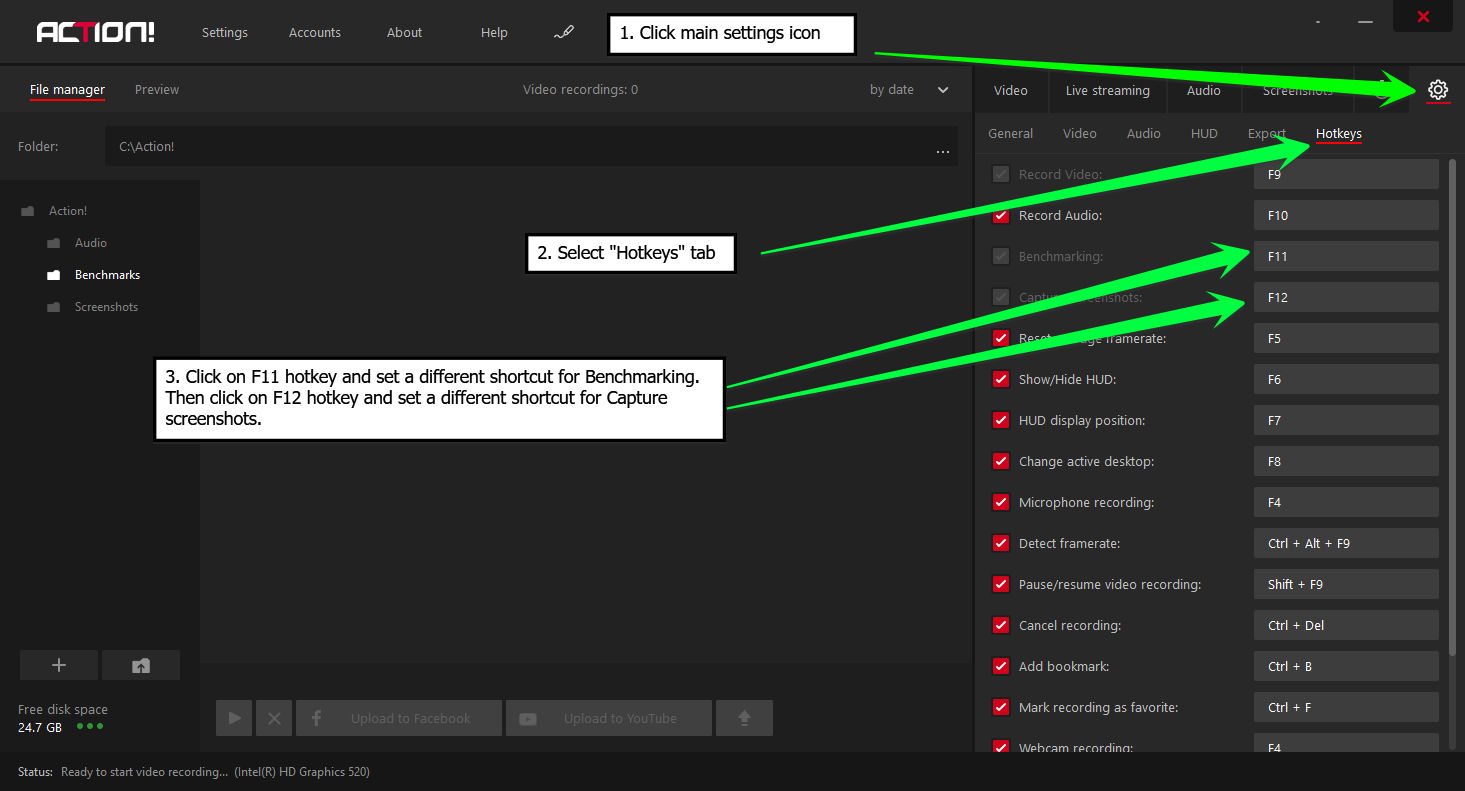Click the F5 hotkey field
This screenshot has width=1465, height=791.
(1346, 338)
